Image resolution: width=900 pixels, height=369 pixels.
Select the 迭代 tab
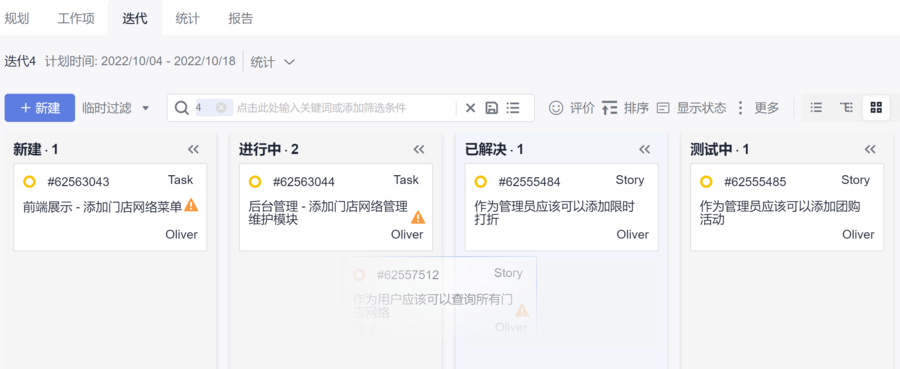(135, 18)
